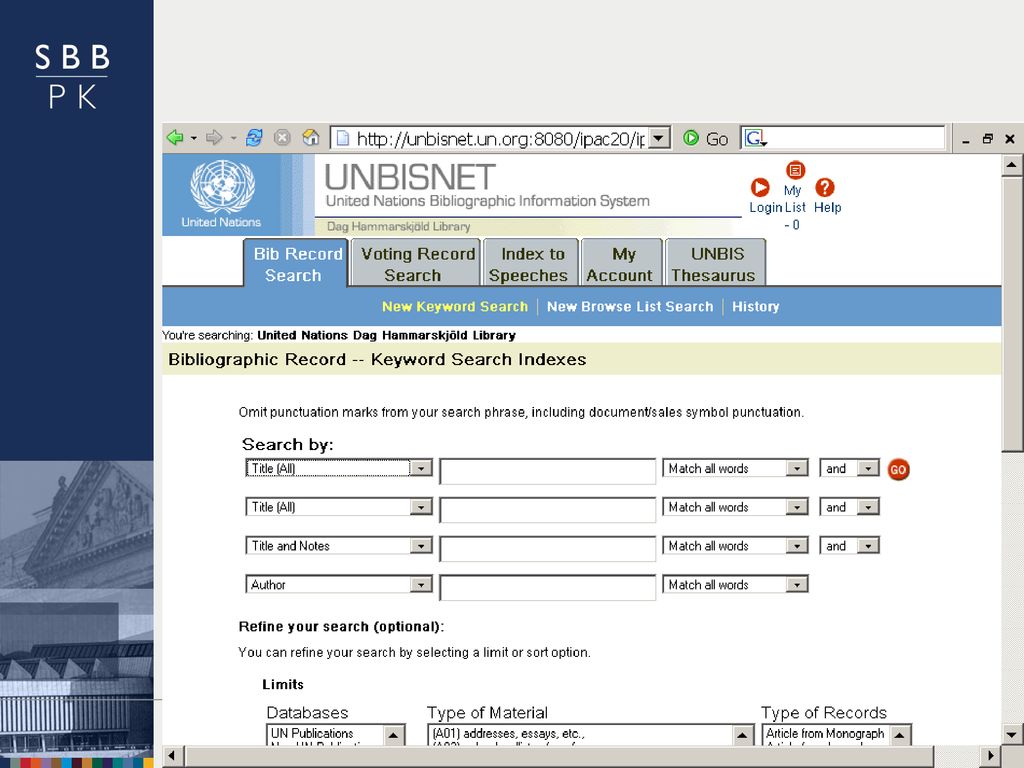
Task: Click the horizontal scrollbar left arrow
Action: tap(172, 756)
